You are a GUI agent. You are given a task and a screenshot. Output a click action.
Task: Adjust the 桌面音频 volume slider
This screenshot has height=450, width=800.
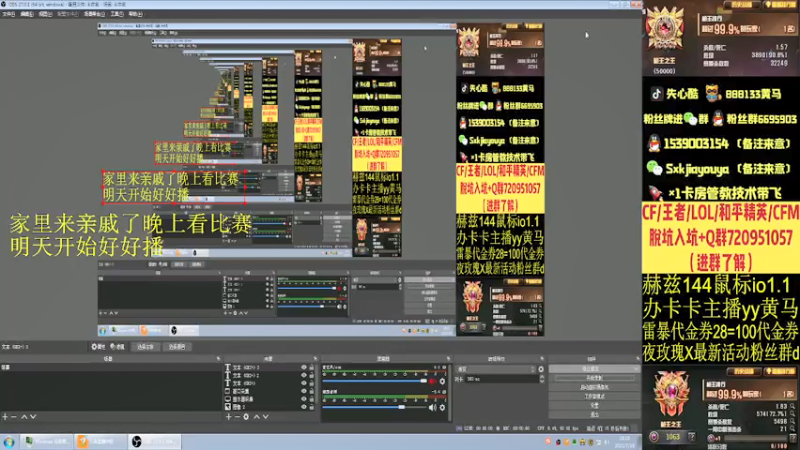[x=375, y=408]
